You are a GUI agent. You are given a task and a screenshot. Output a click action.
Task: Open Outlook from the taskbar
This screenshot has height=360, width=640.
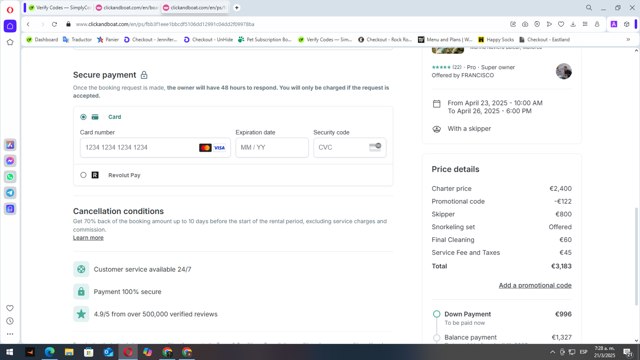coord(108,352)
